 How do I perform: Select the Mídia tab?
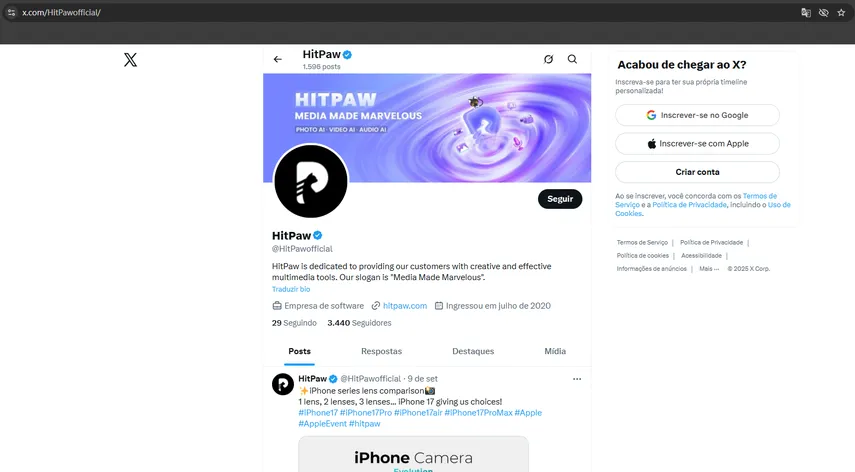coord(554,352)
